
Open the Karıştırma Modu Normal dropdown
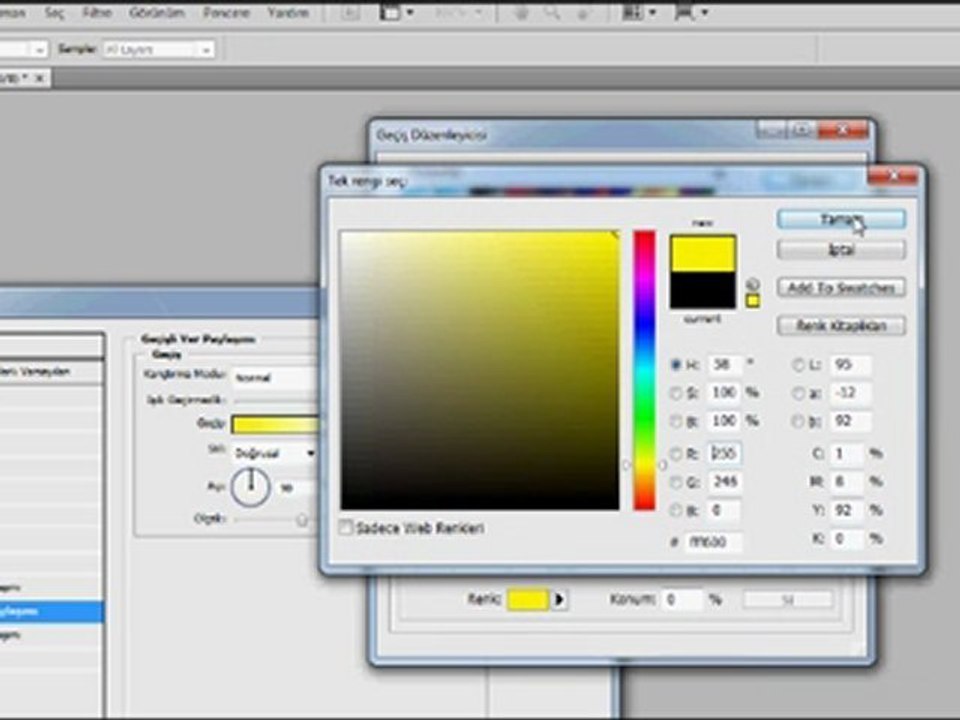tap(276, 378)
